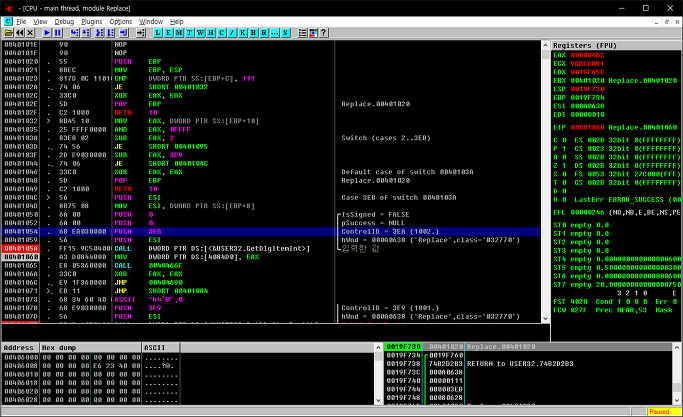Click the Registers (FPU) header bar
This screenshot has height=417, width=683.
click(616, 45)
